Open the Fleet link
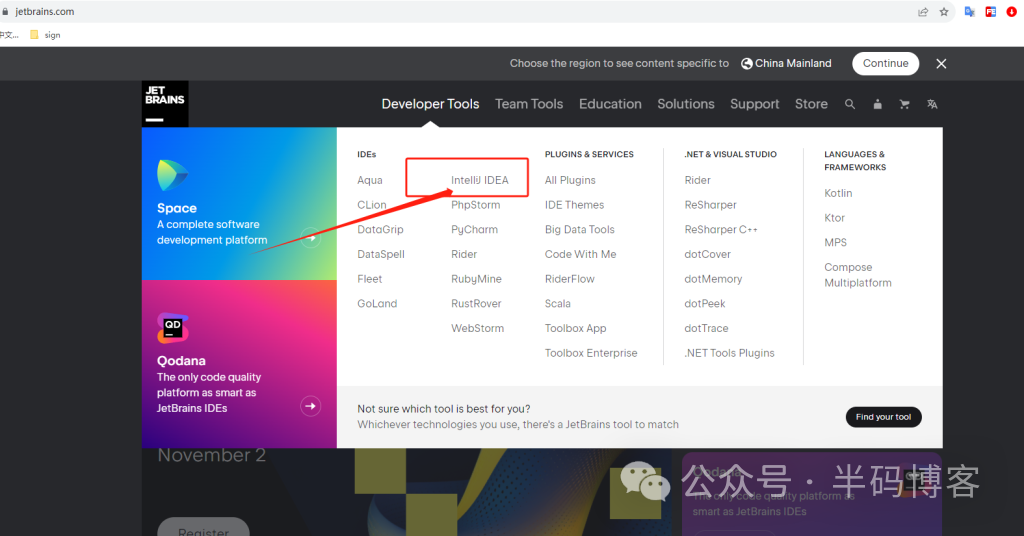Image resolution: width=1024 pixels, height=536 pixels. pyautogui.click(x=370, y=279)
